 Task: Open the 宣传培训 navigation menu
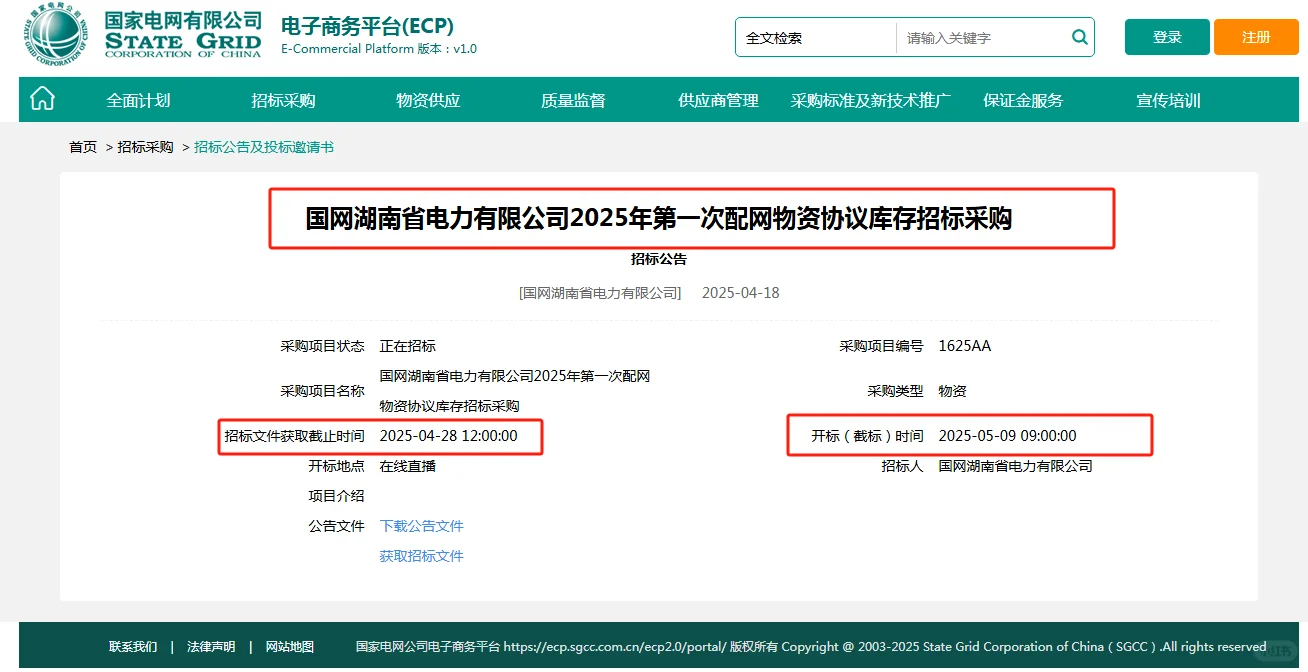(1168, 99)
